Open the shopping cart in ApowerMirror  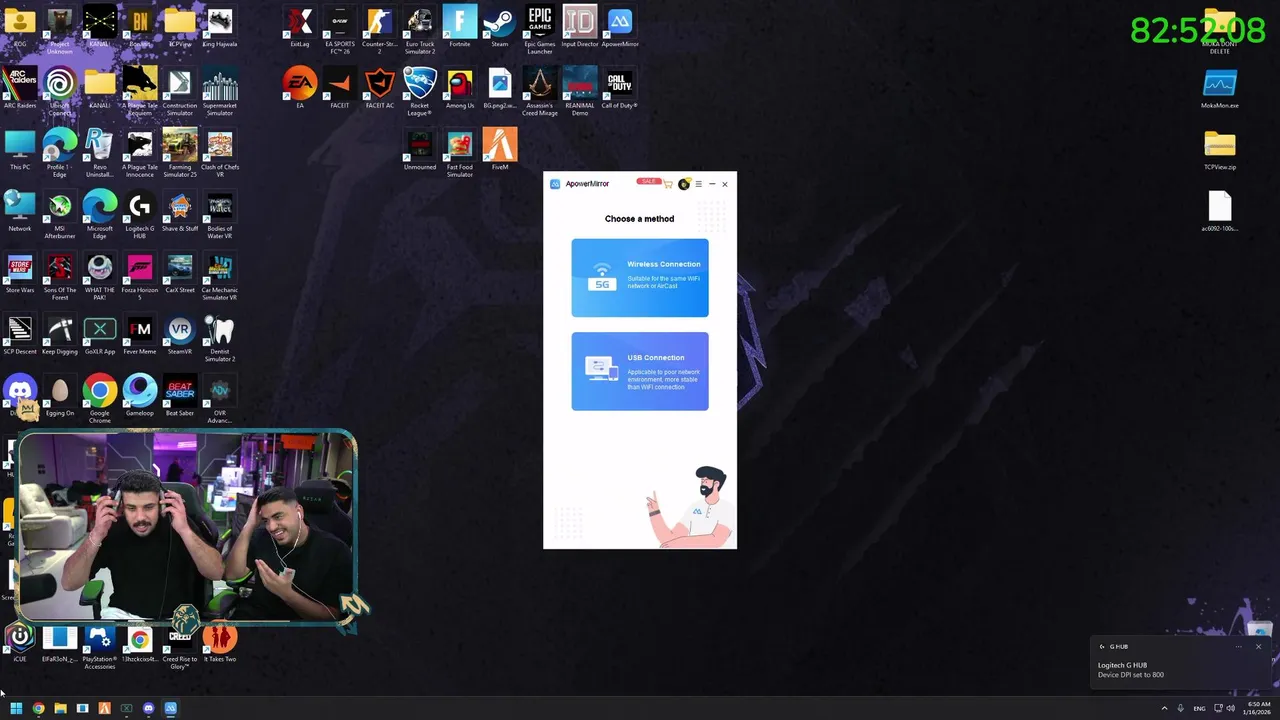pos(668,184)
